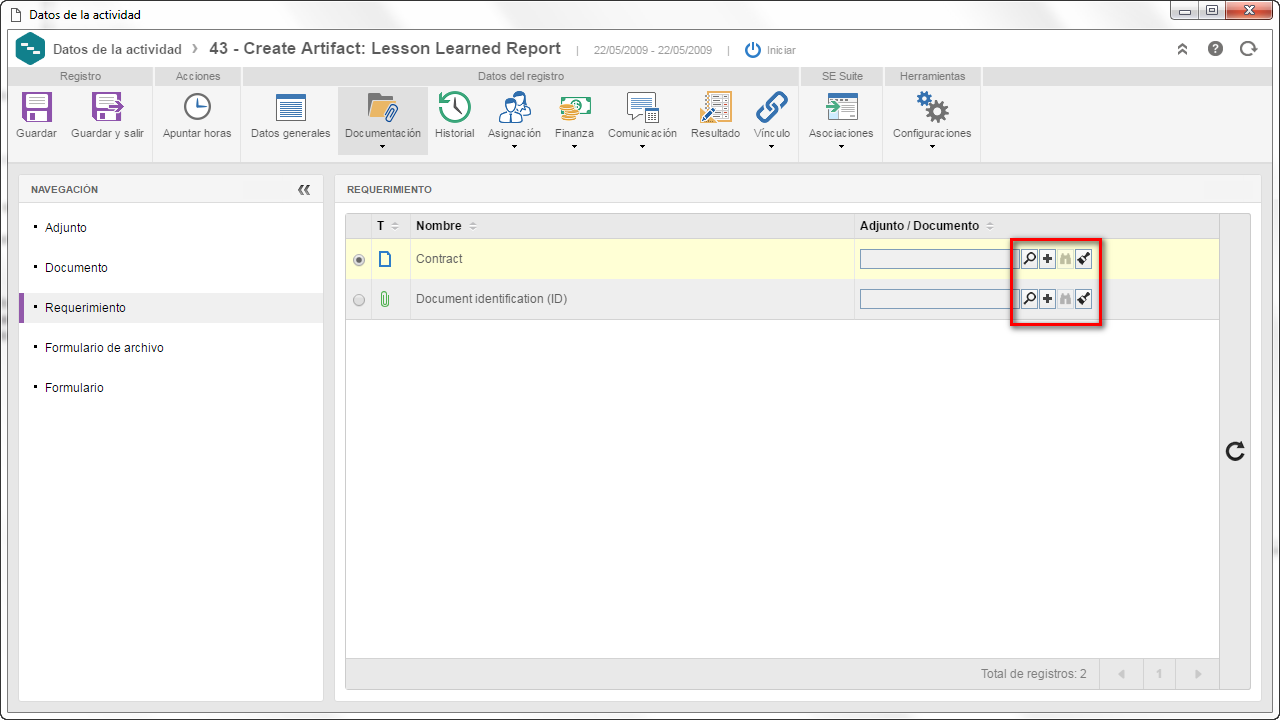Click the magnifier icon in Contract row
The width and height of the screenshot is (1280, 720).
click(x=1029, y=259)
